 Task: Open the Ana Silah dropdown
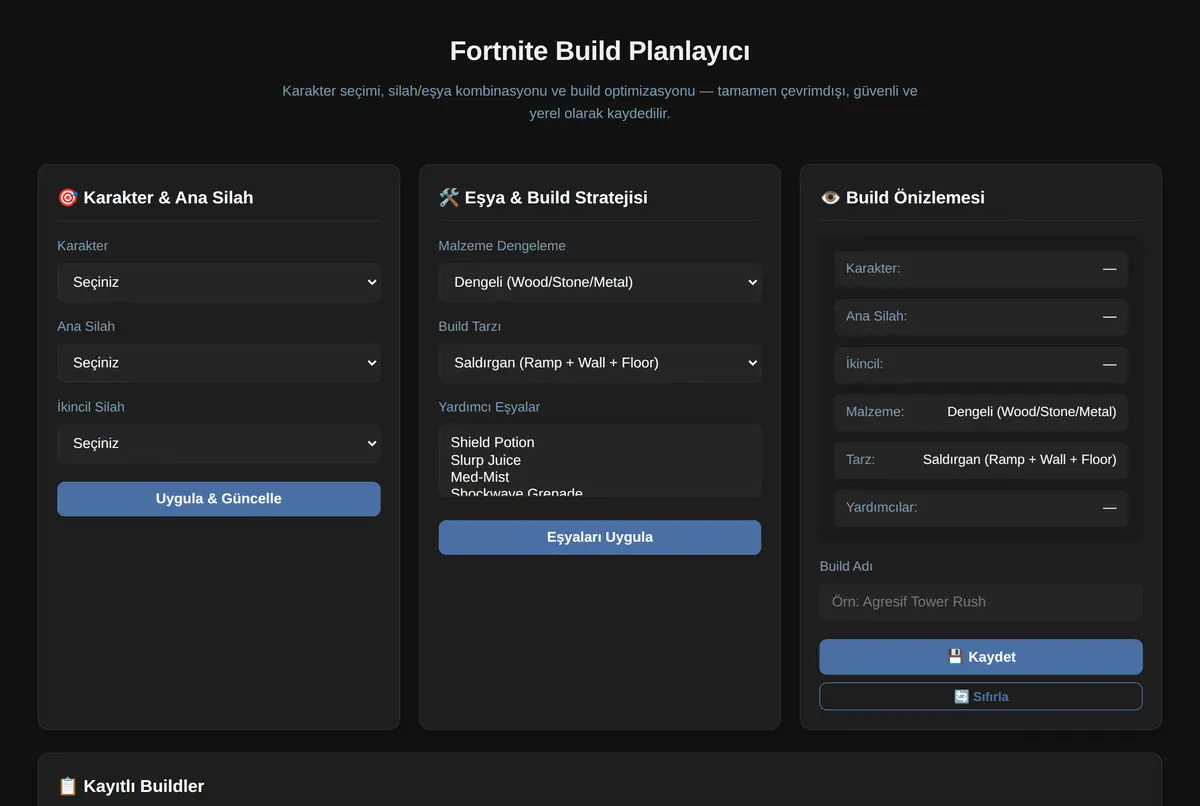click(218, 363)
